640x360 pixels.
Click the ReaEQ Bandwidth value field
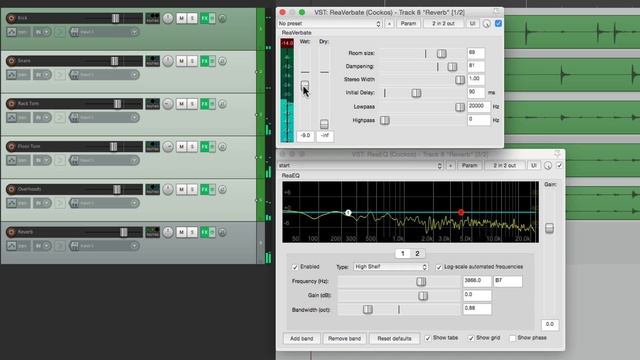477,309
